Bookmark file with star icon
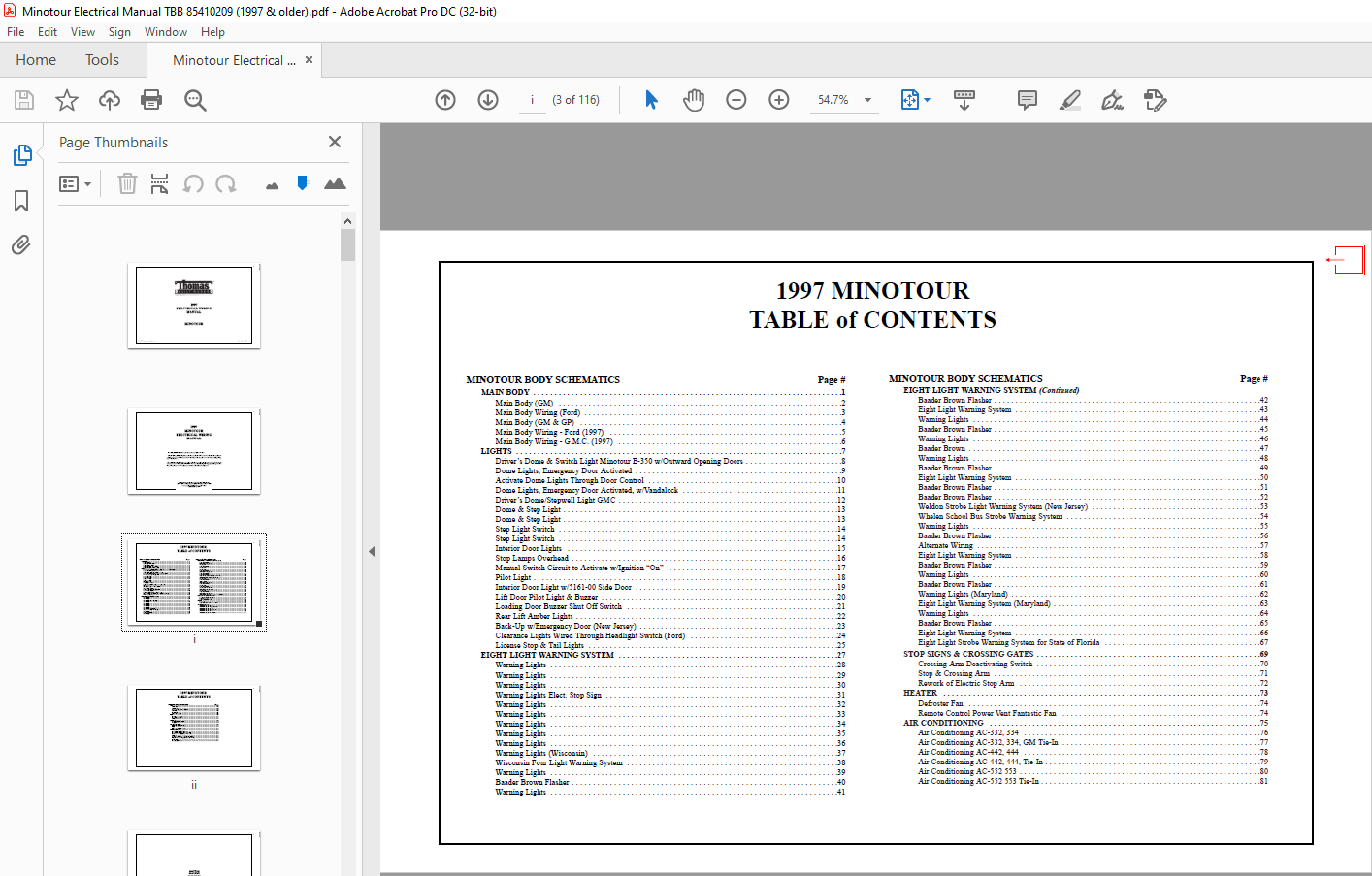Image resolution: width=1372 pixels, height=876 pixels. [67, 100]
